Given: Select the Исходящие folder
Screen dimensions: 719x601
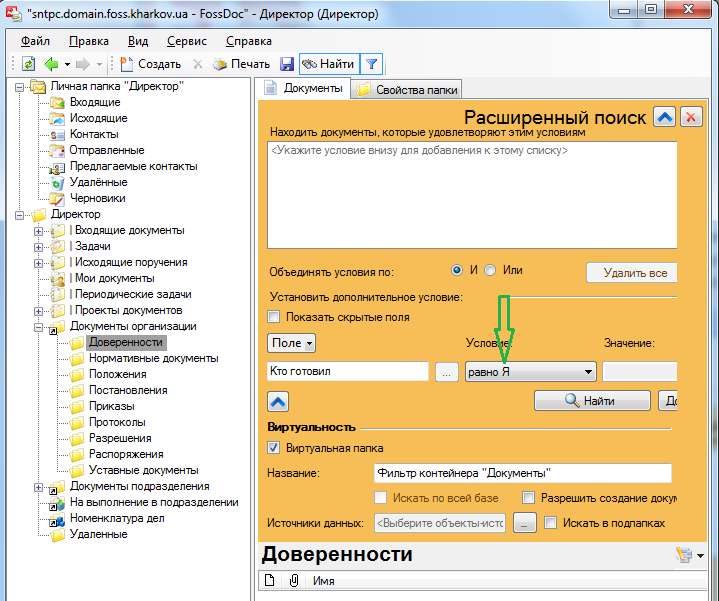Looking at the screenshot, I should pos(98,118).
